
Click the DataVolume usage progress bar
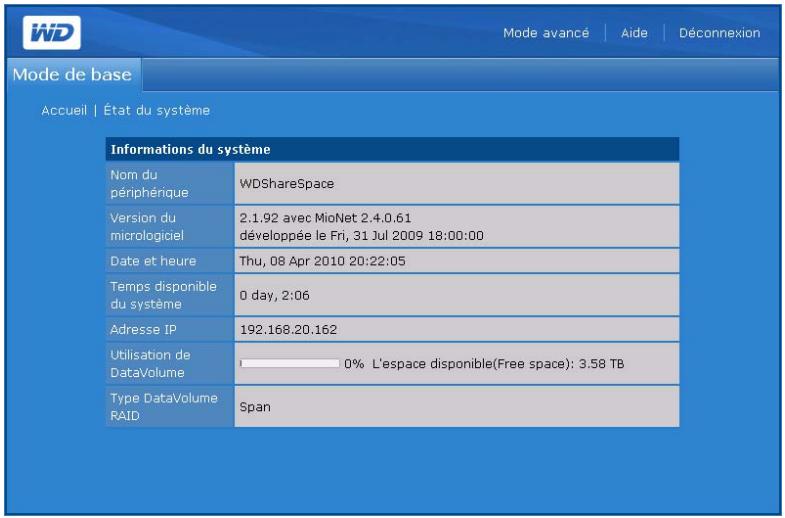click(289, 363)
